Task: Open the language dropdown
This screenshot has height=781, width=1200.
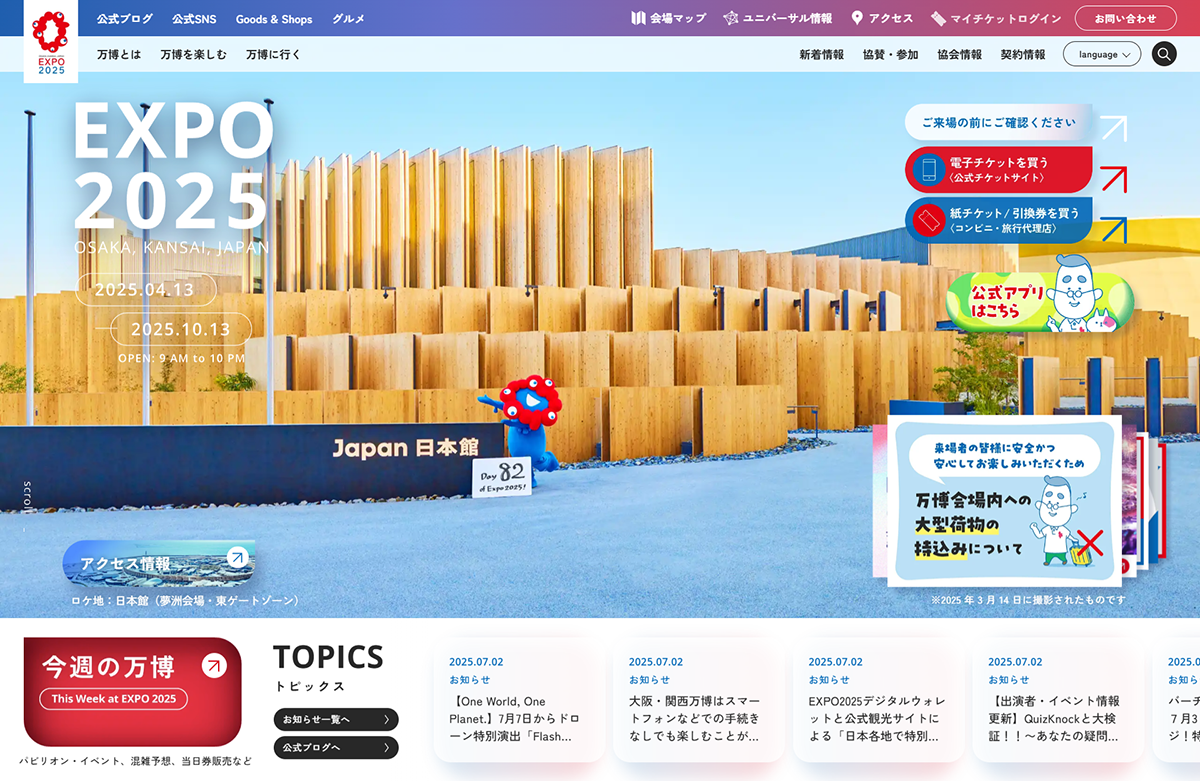Action: coord(1102,54)
